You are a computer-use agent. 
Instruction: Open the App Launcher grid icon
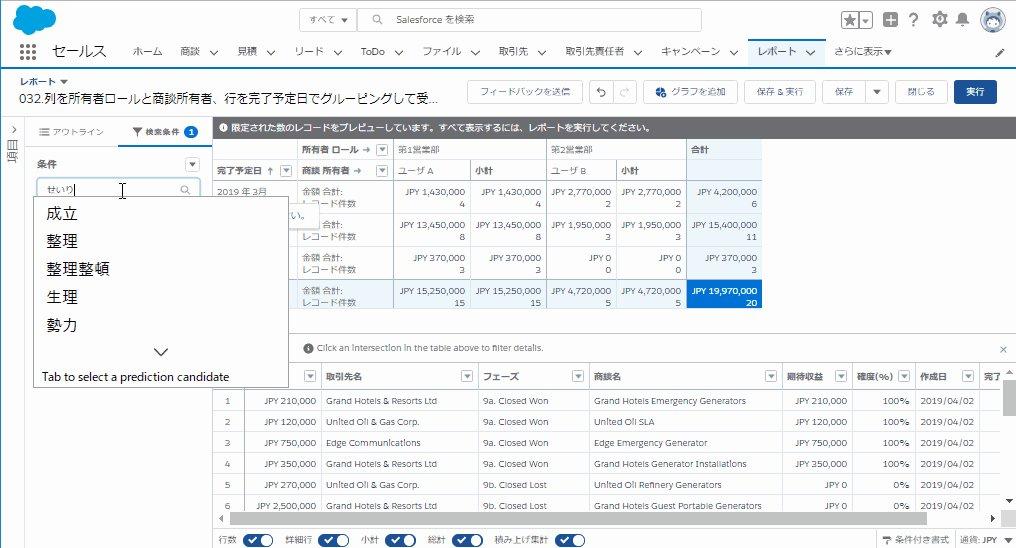tap(27, 52)
